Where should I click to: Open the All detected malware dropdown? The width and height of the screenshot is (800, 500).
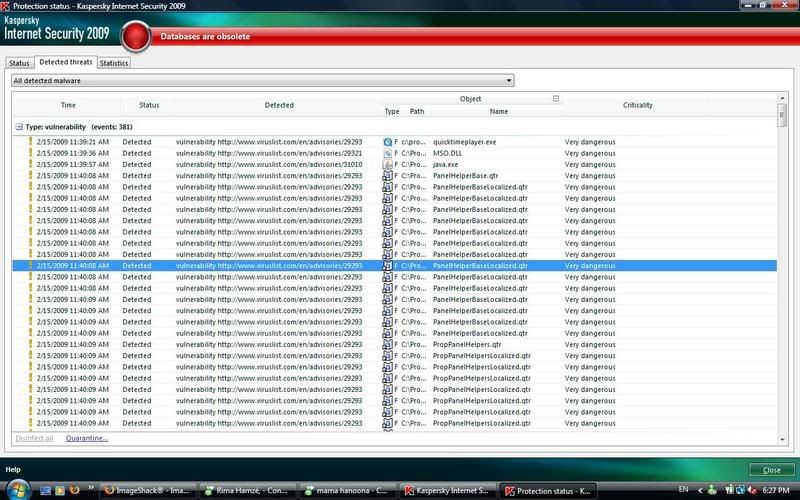pyautogui.click(x=263, y=80)
